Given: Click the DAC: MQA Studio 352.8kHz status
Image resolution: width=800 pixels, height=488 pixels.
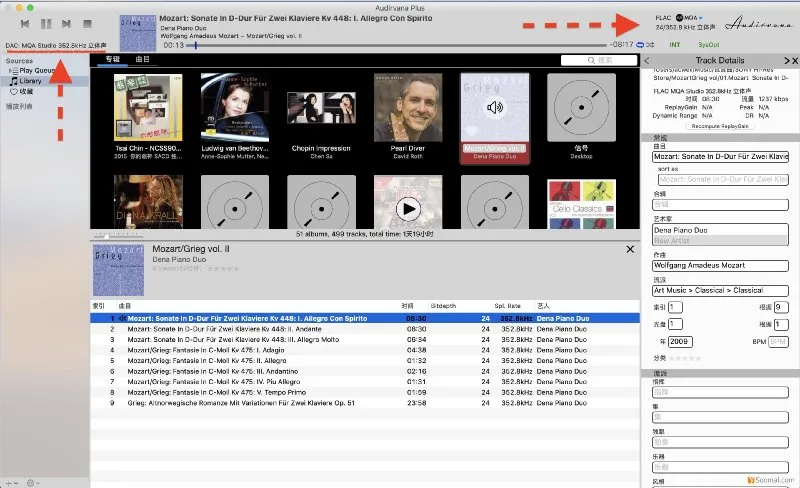Looking at the screenshot, I should click(56, 45).
